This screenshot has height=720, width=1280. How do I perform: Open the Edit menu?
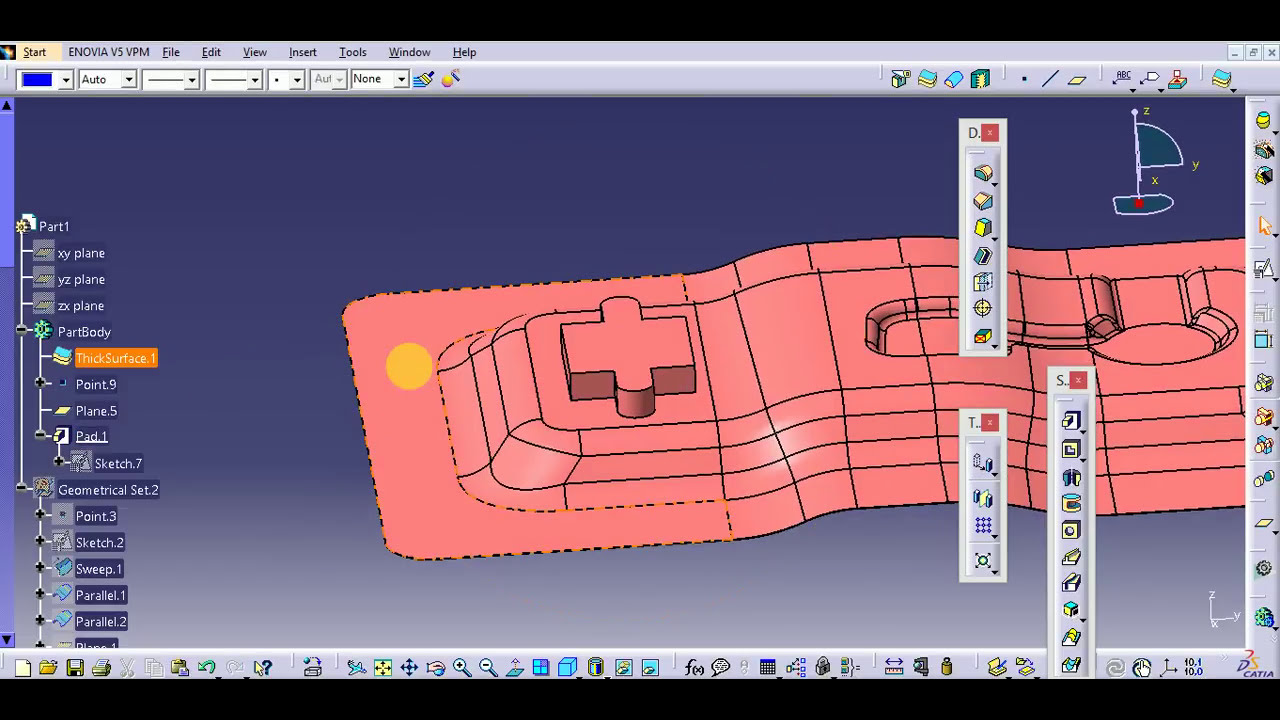[x=211, y=52]
